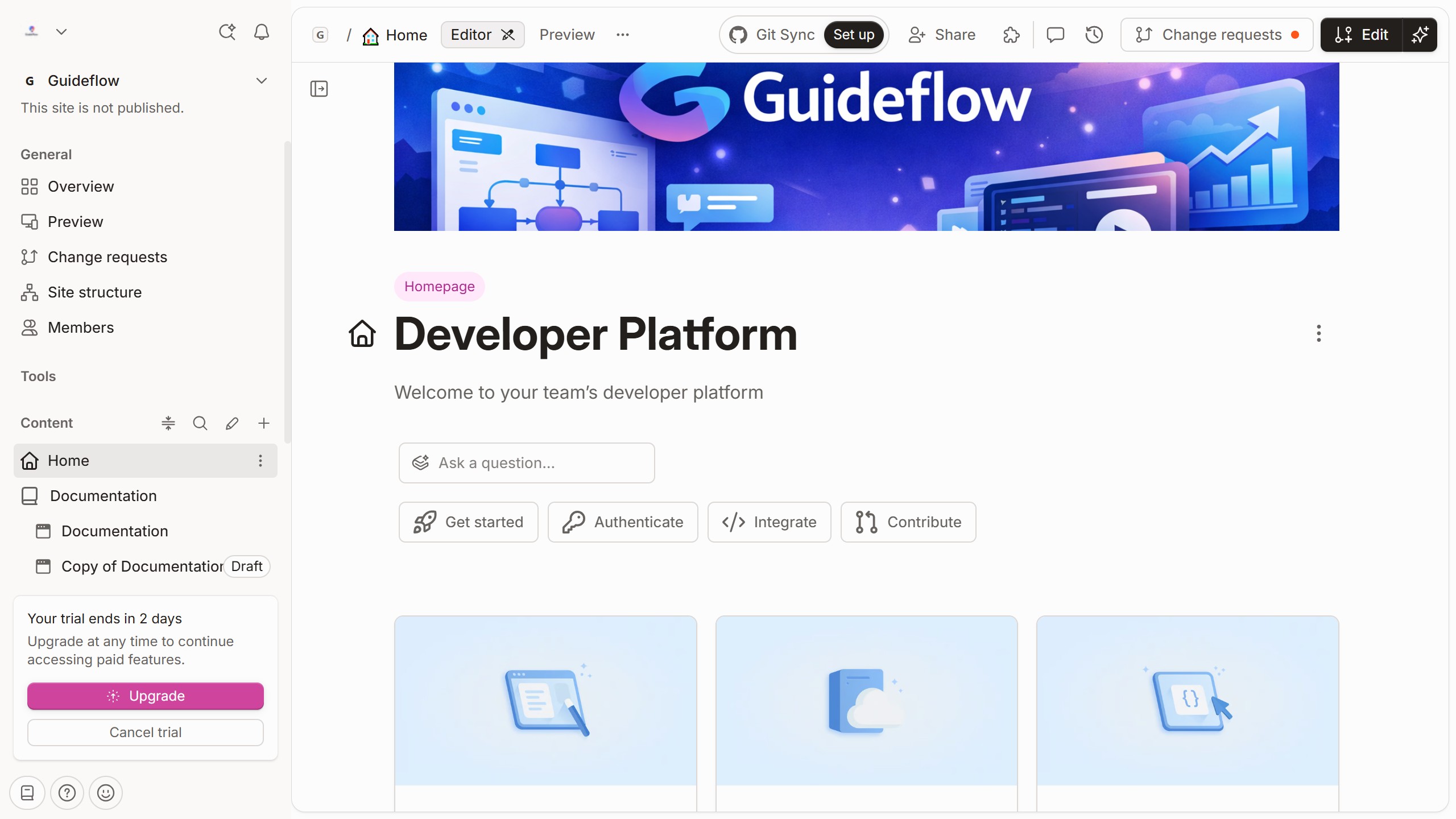
Task: Click the Set up button for Git Sync
Action: [x=854, y=35]
